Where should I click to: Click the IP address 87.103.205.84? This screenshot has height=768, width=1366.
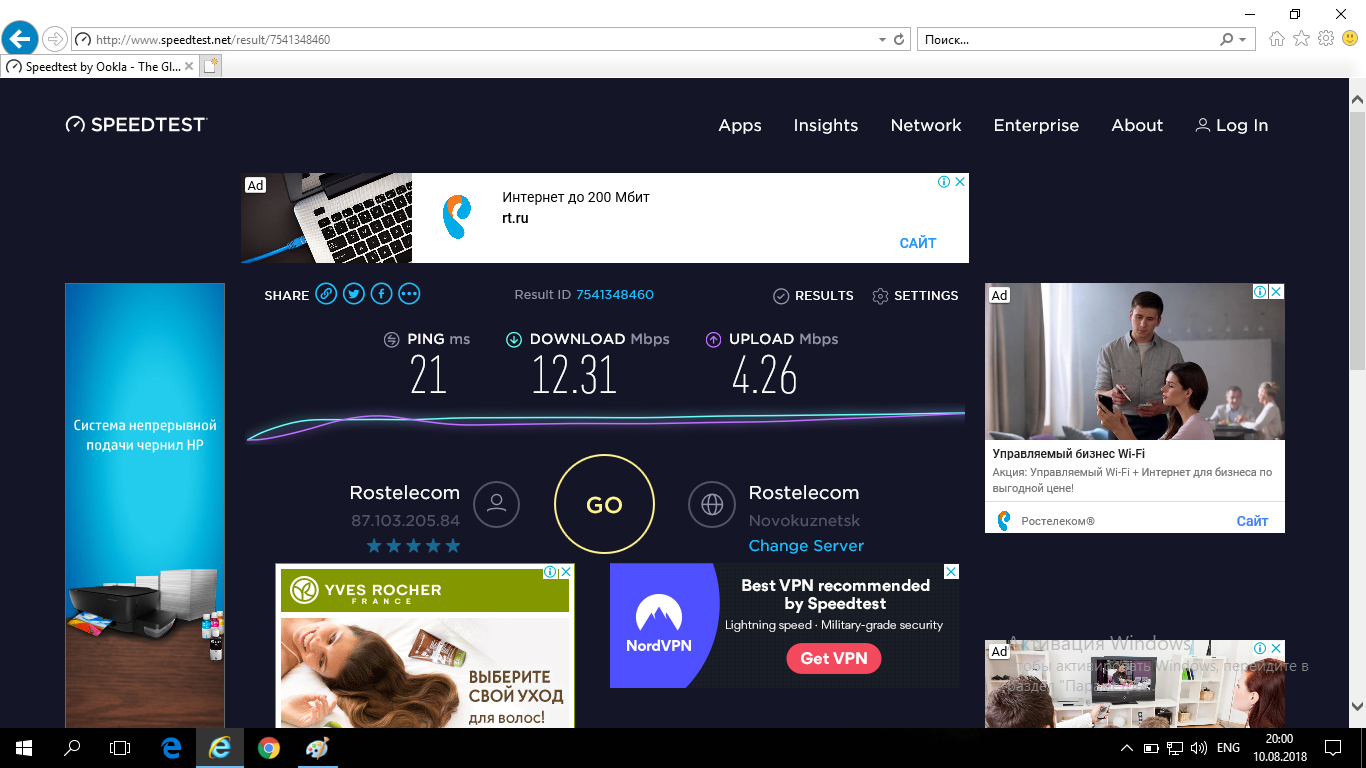[405, 521]
